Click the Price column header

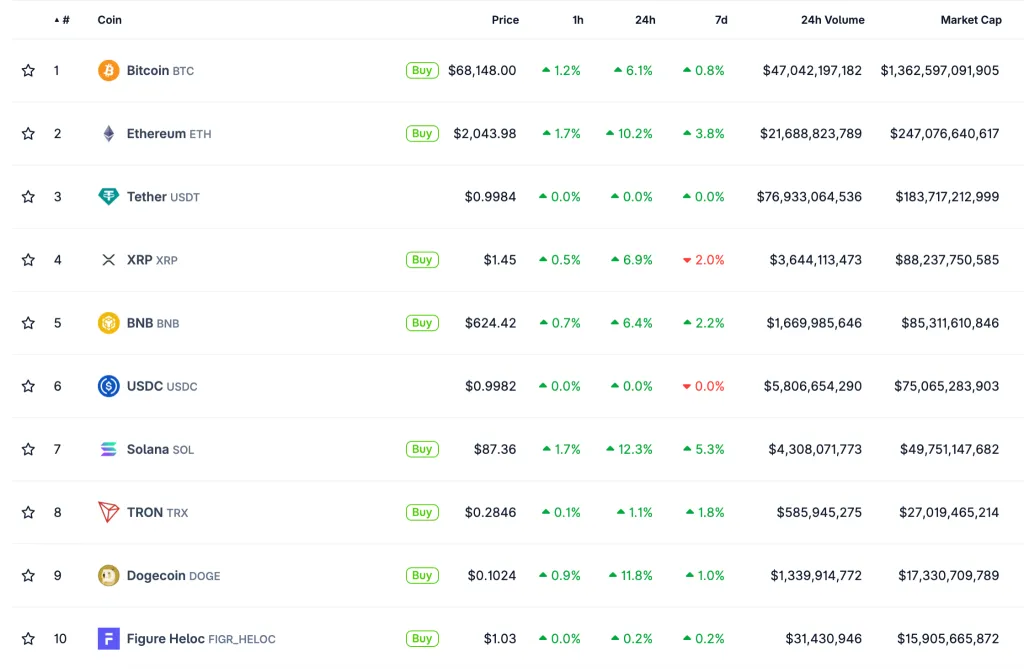(x=505, y=20)
